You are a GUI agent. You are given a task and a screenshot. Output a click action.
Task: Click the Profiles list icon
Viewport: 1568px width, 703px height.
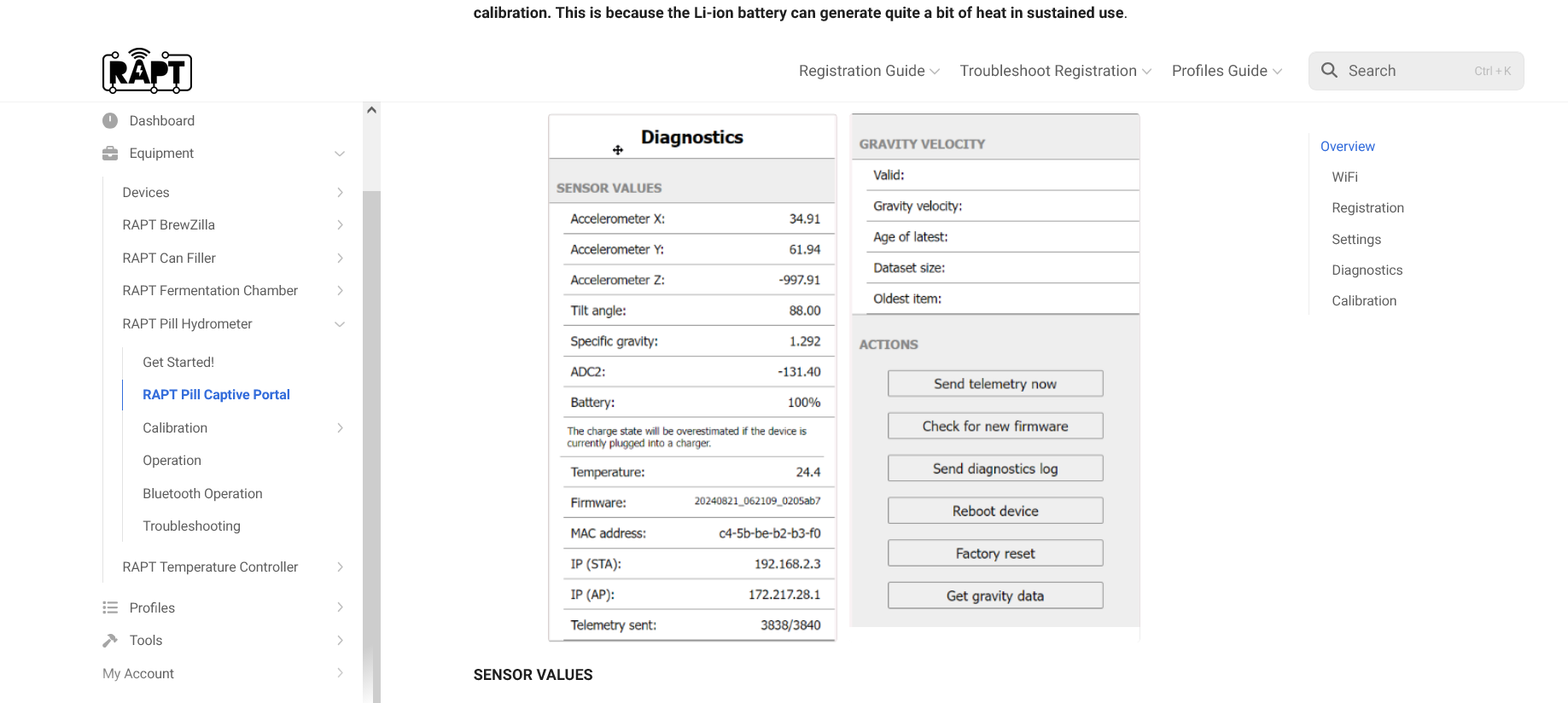click(x=110, y=607)
